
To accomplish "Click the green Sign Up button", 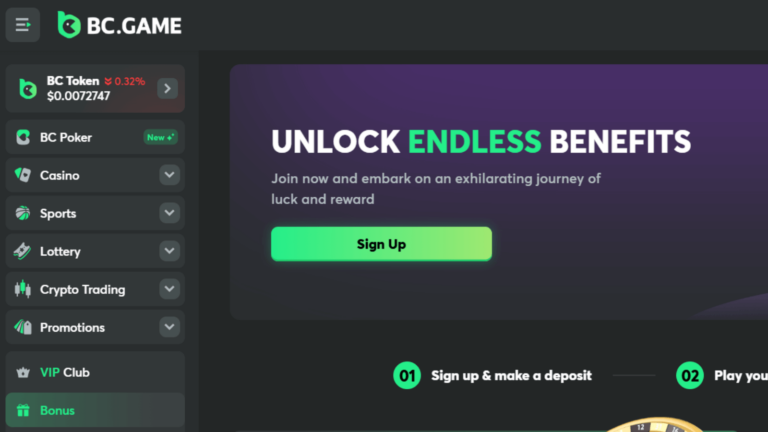I will (382, 244).
